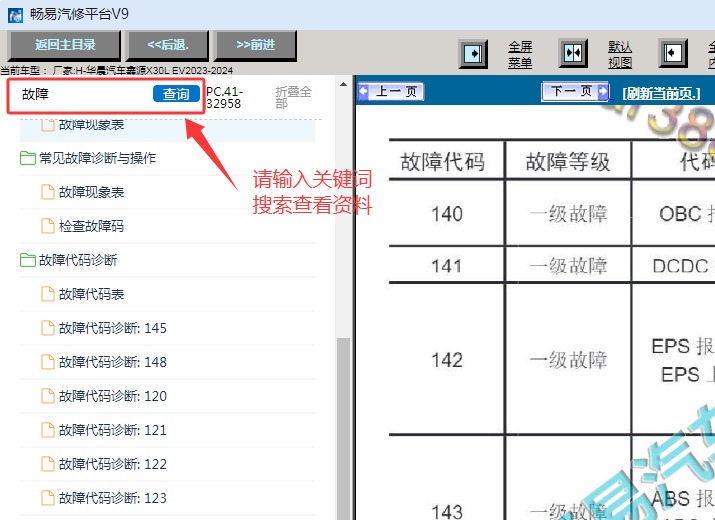This screenshot has width=715, height=520.
Task: Select the 默认视图 text label
Action: point(620,54)
